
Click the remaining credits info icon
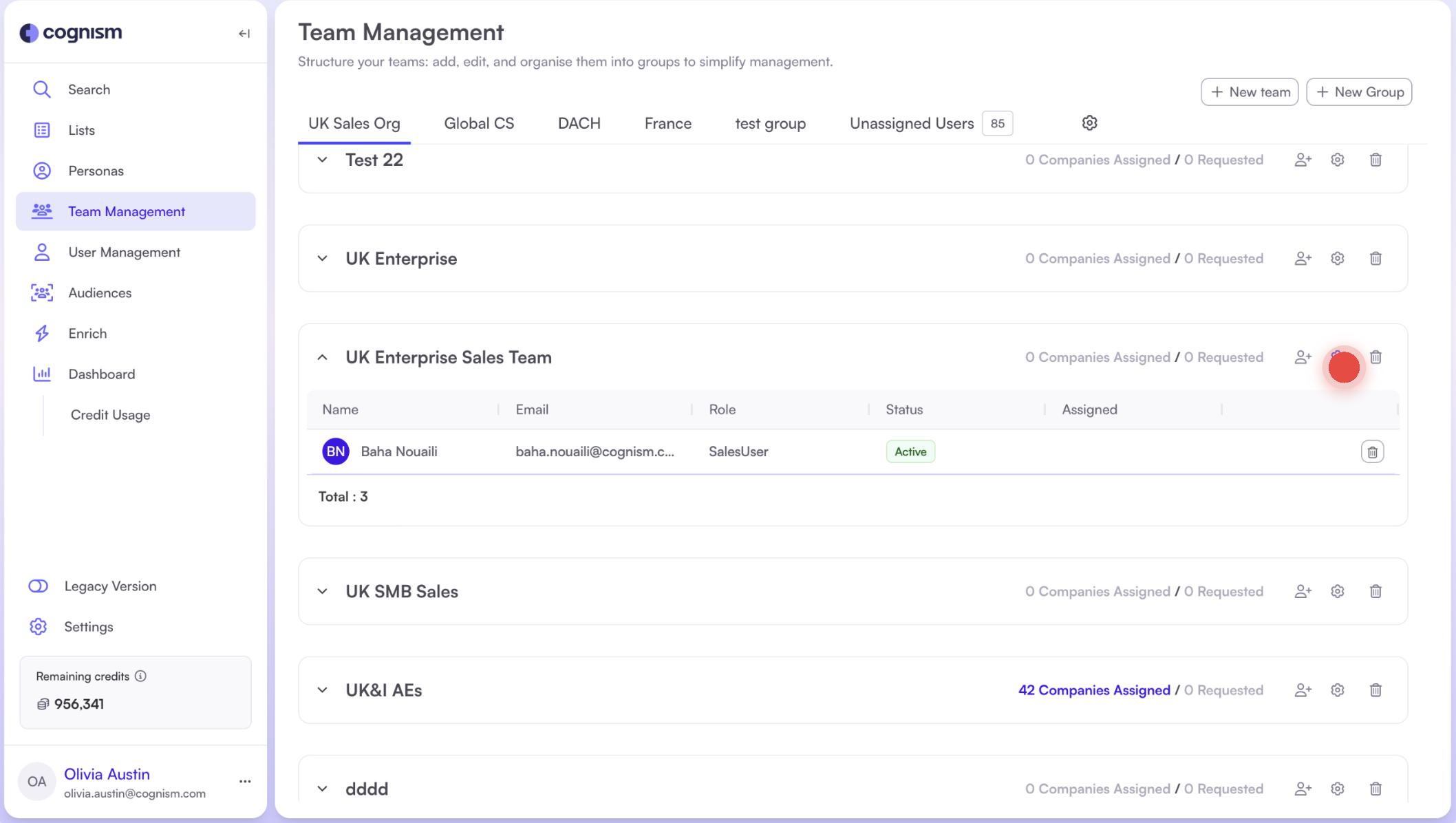141,676
